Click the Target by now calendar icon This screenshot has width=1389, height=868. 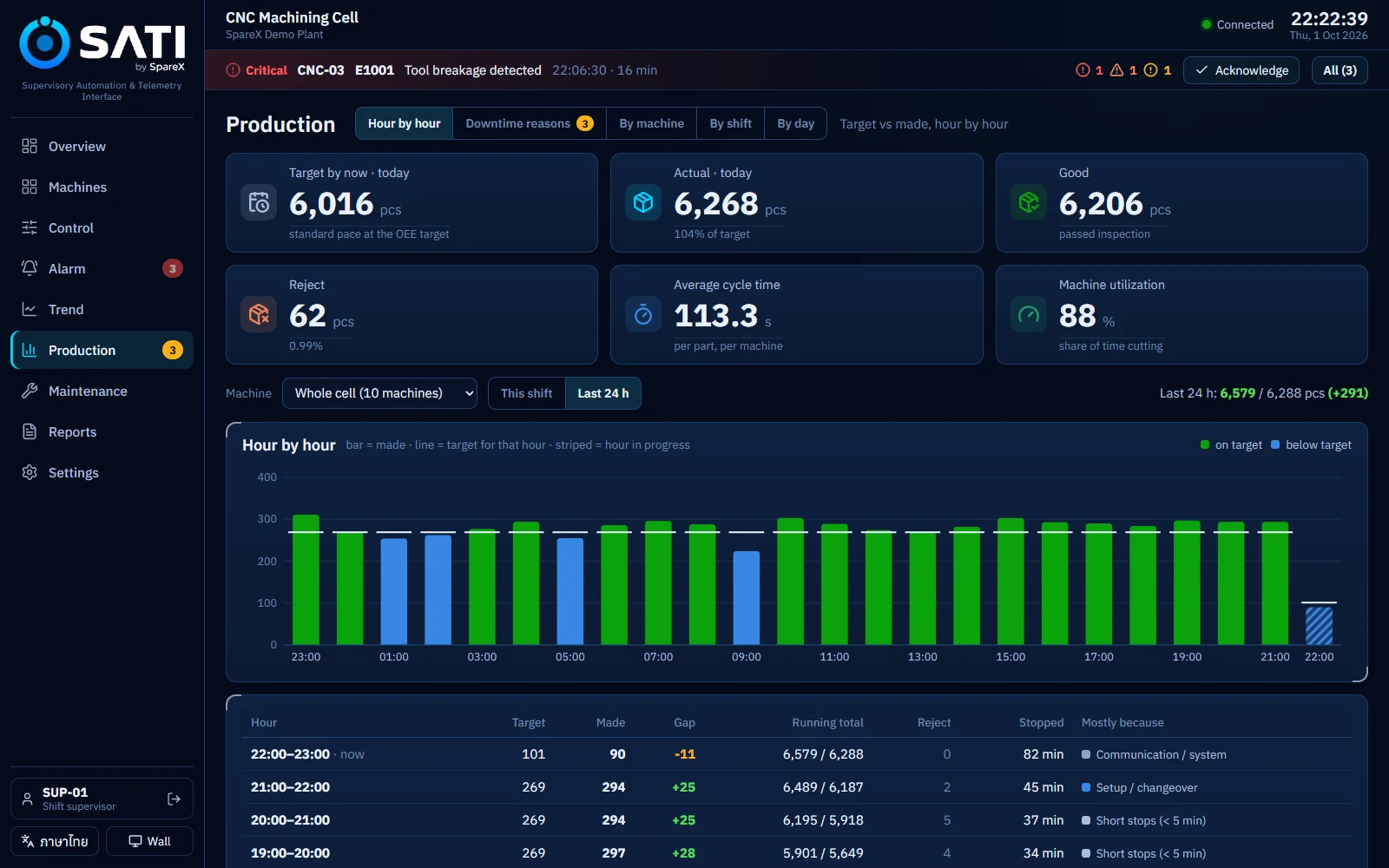pos(259,202)
